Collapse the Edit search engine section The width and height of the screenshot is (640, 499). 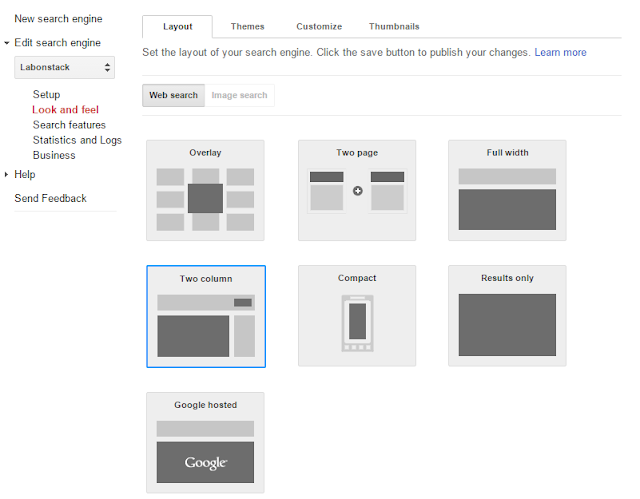coord(7,43)
